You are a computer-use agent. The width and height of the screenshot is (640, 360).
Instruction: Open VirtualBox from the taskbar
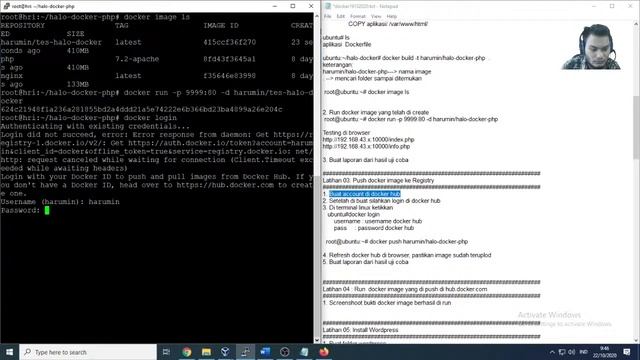pos(225,352)
